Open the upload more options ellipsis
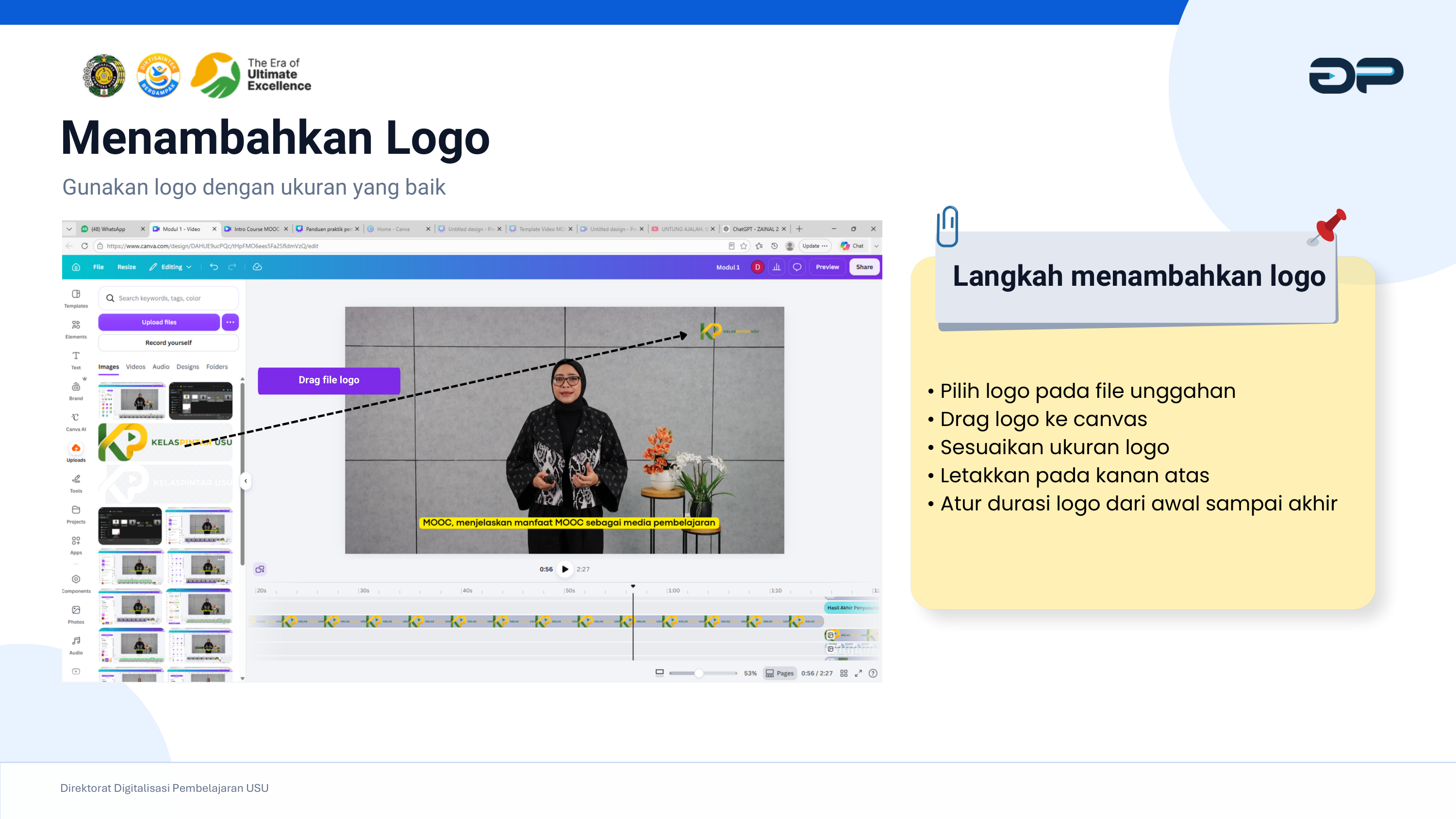Screen dimensions: 1456x819 pyautogui.click(x=230, y=322)
